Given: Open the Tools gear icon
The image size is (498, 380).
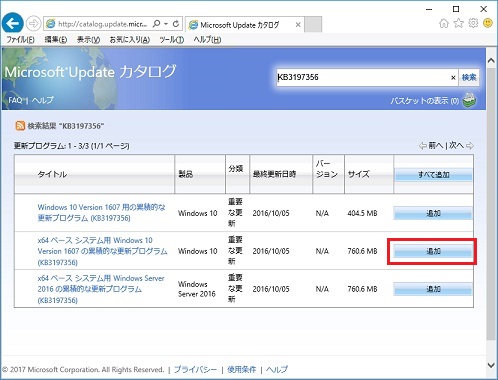Looking at the screenshot, I should point(473,23).
